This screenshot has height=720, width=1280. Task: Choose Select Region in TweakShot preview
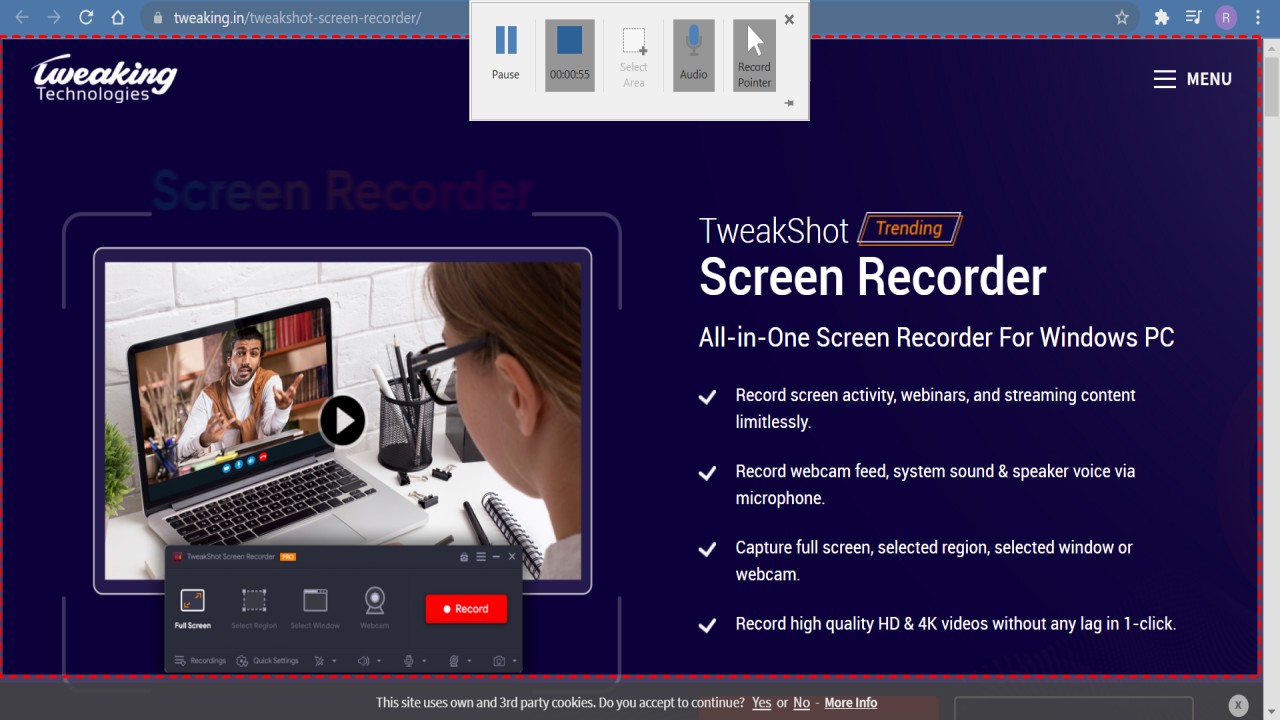point(254,609)
